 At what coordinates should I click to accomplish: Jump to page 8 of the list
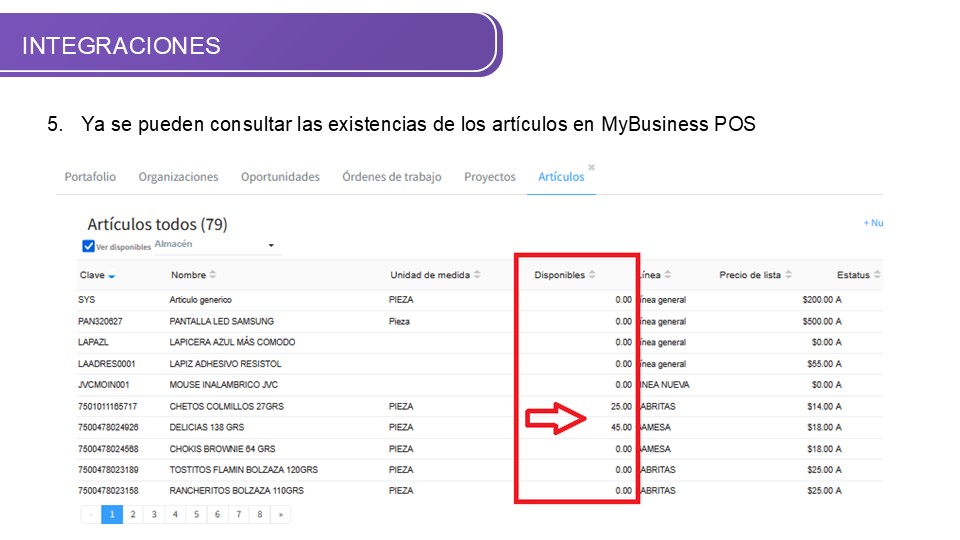click(259, 515)
